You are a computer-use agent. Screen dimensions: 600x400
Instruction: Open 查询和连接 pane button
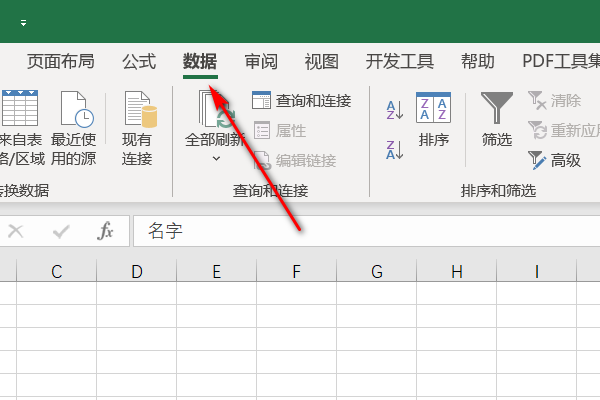[301, 101]
